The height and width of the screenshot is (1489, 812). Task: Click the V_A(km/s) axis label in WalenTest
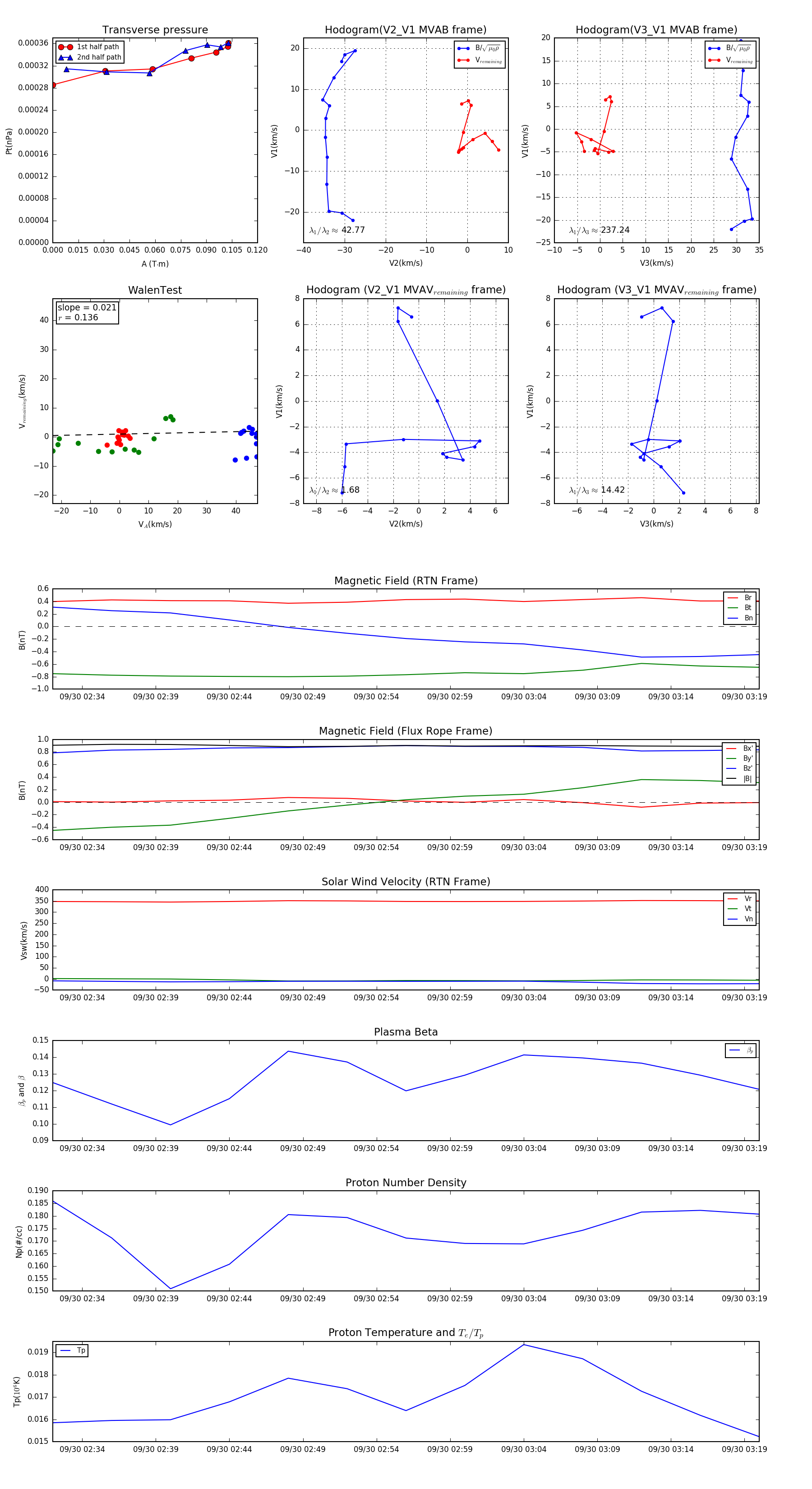155,524
